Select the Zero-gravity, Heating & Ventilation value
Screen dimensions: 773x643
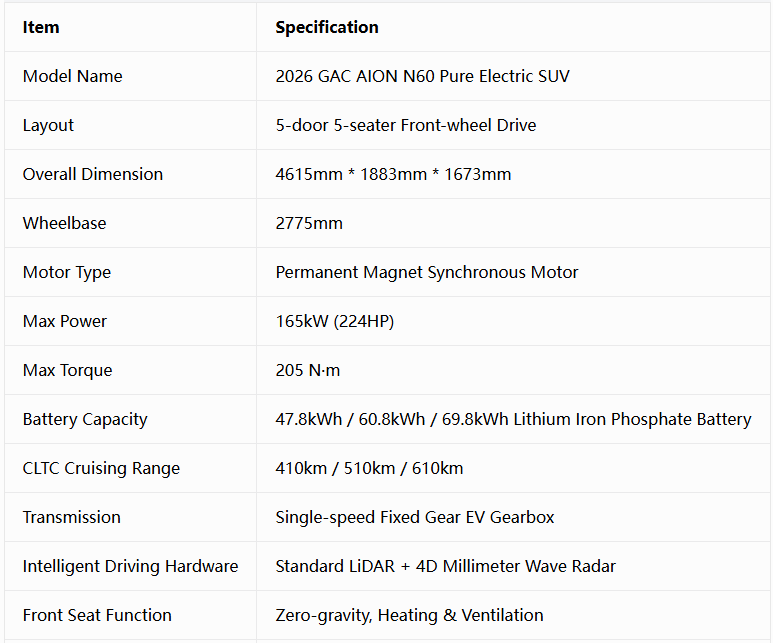410,615
